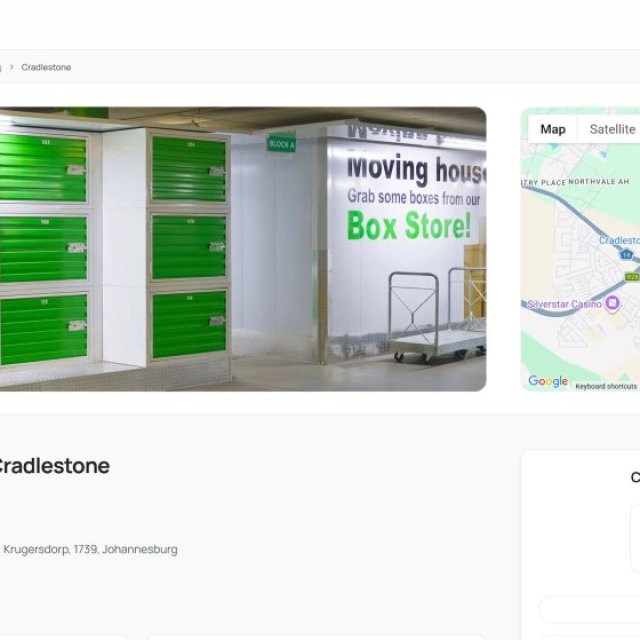Click the Box Store! text in the photo

click(408, 227)
